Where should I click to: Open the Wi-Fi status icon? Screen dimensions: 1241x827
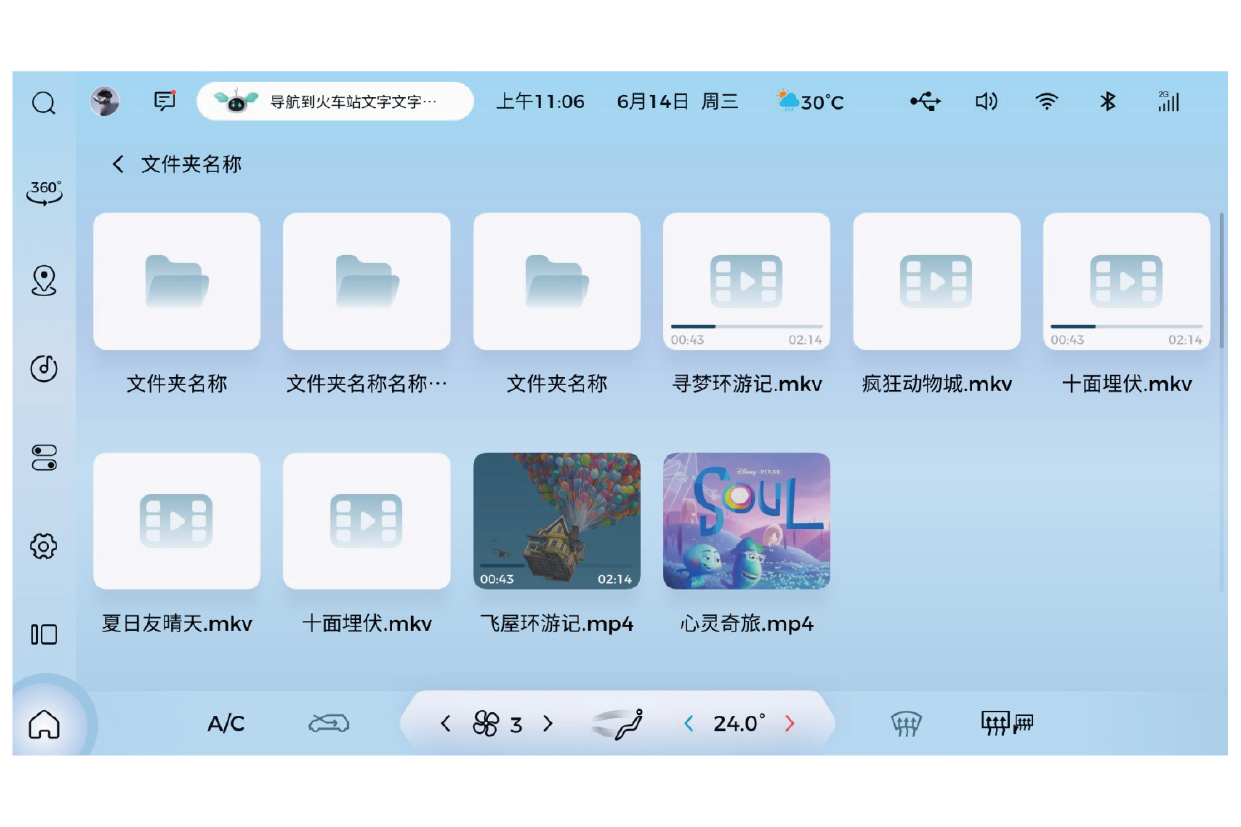(x=1047, y=101)
